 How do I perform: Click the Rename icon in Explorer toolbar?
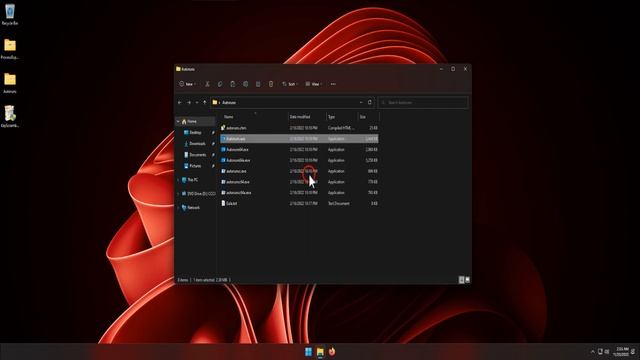(x=245, y=84)
